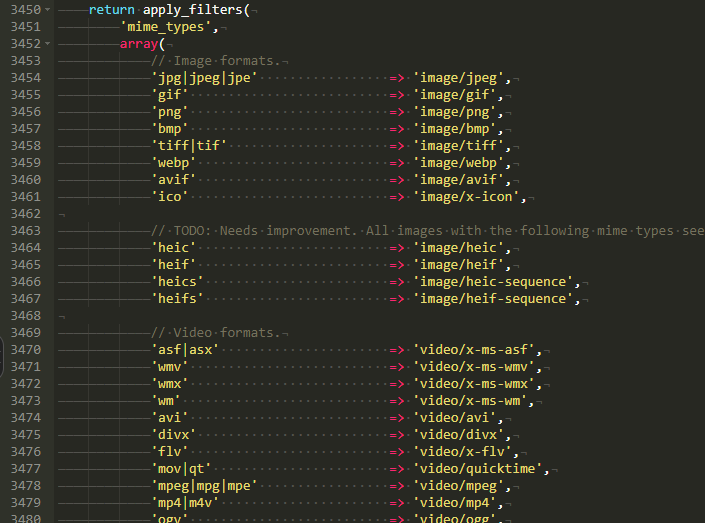The width and height of the screenshot is (705, 523).
Task: Click the 'asf|asx' key string
Action: [x=185, y=350]
